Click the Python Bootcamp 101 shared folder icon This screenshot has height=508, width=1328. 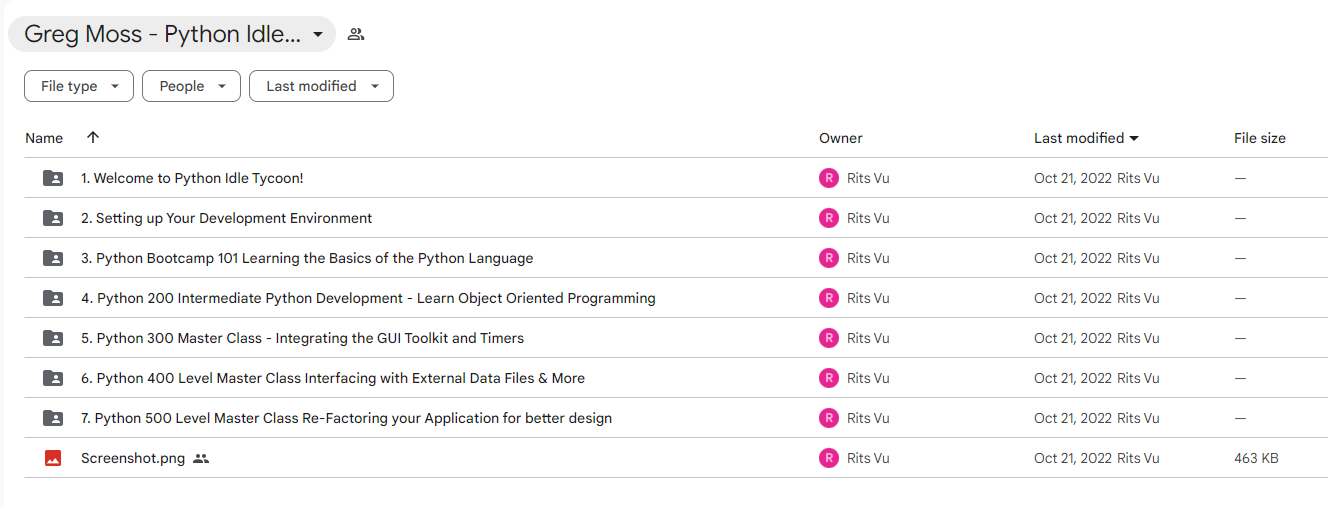pos(53,258)
